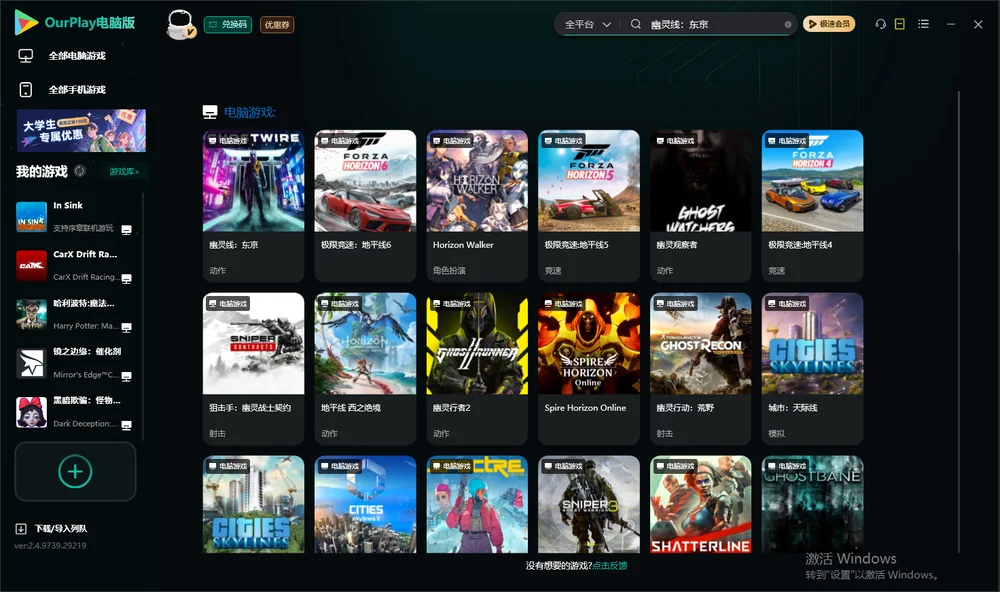Screen dimensions: 1000x592
Task: Open the Shatterline game card
Action: 700,504
